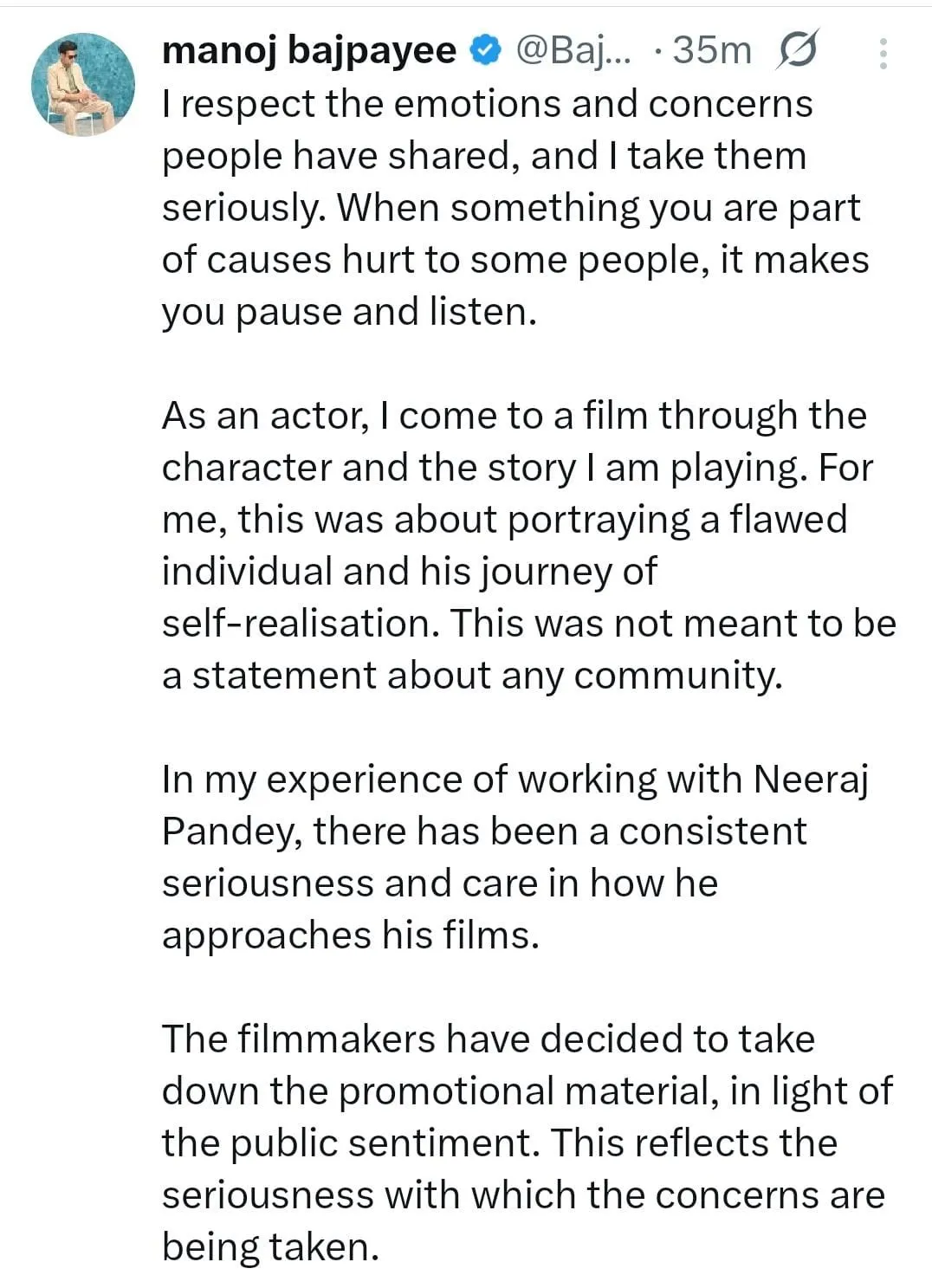Click the blue verified badge
The height and width of the screenshot is (1288, 932).
(x=486, y=51)
